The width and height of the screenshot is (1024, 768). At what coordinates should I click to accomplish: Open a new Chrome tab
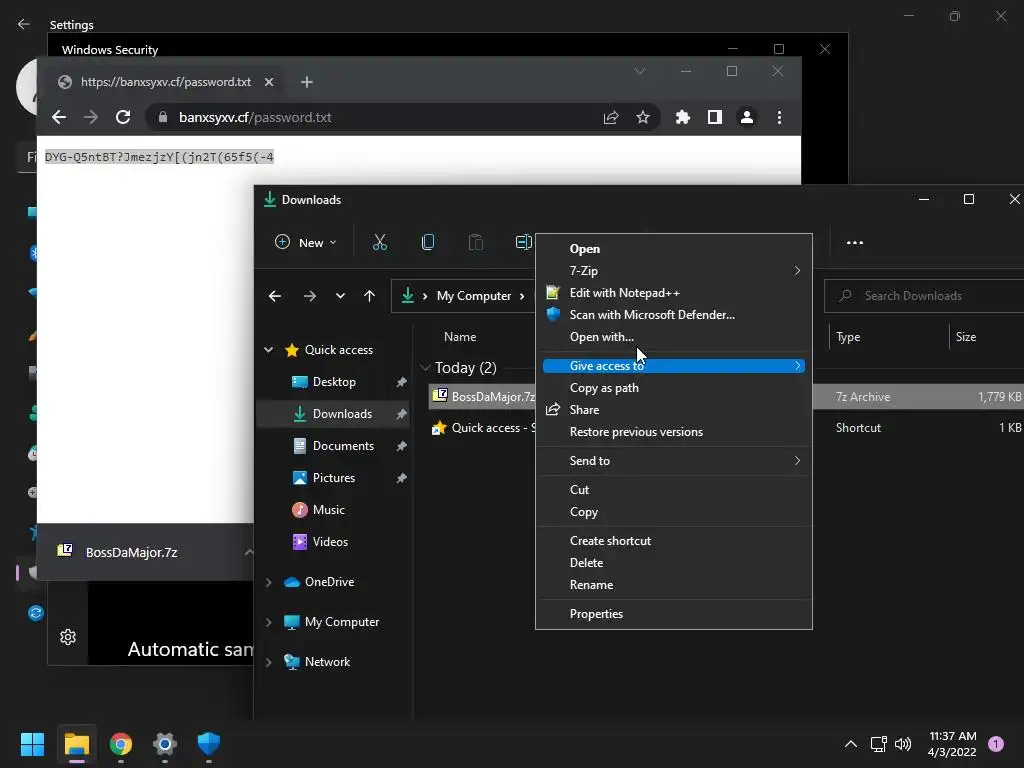(x=307, y=82)
